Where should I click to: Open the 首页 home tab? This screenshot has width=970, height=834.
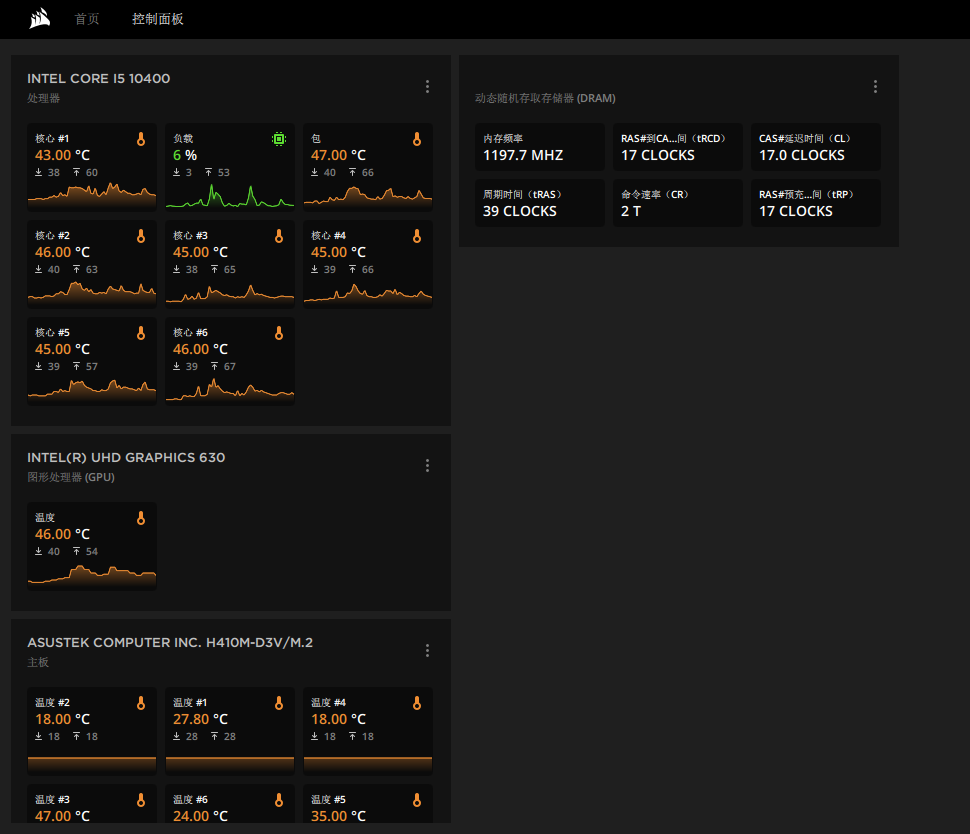pos(87,19)
